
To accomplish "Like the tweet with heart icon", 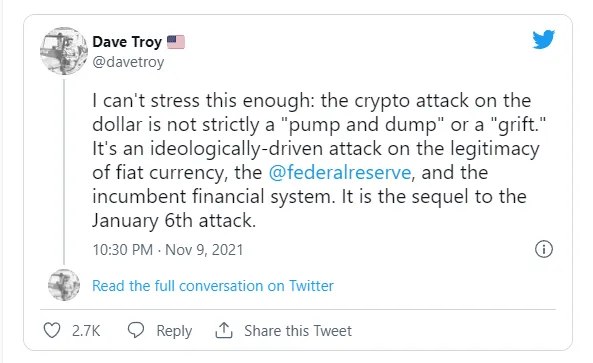I will click(x=52, y=330).
